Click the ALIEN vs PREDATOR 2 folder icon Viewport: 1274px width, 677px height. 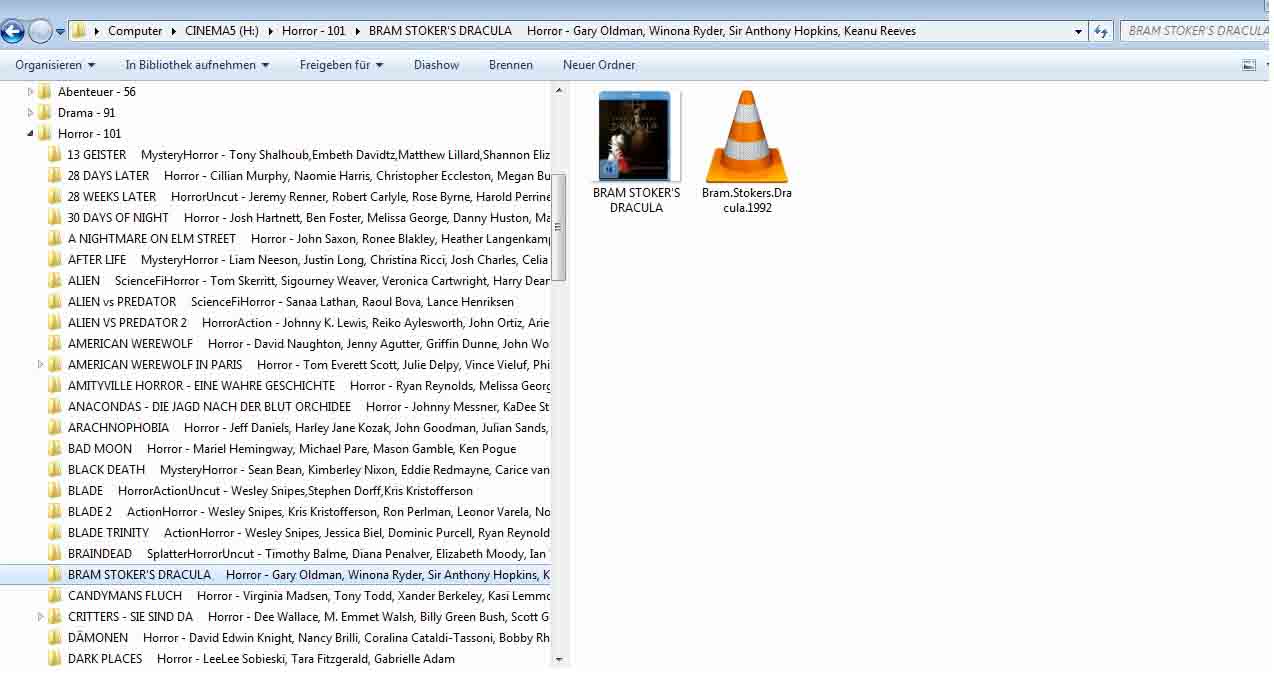click(55, 323)
